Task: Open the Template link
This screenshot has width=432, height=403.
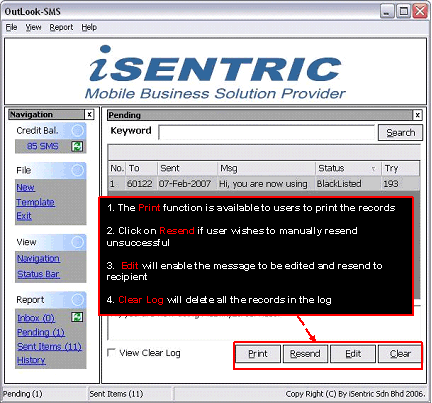Action: tap(35, 202)
